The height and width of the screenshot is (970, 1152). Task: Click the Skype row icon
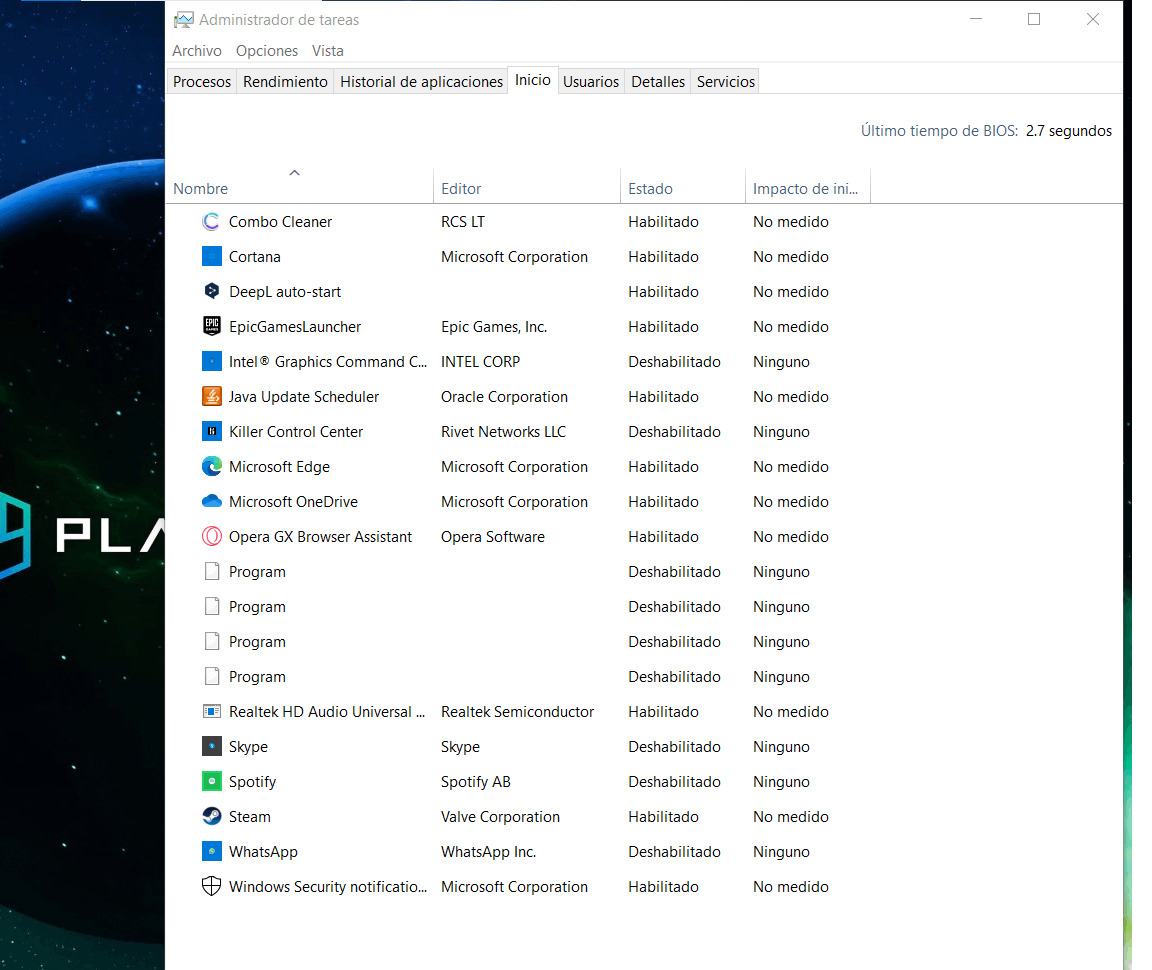[x=212, y=747]
